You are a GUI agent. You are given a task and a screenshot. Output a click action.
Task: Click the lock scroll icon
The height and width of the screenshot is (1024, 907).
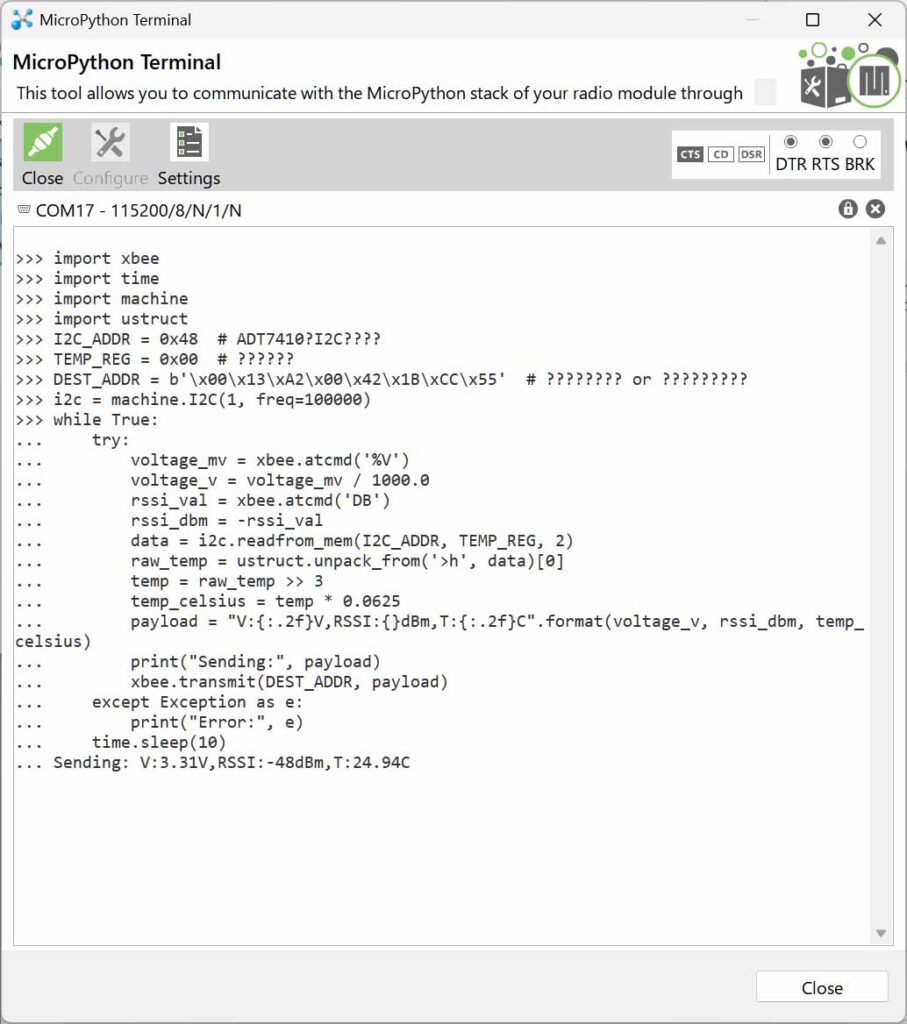[x=848, y=209]
